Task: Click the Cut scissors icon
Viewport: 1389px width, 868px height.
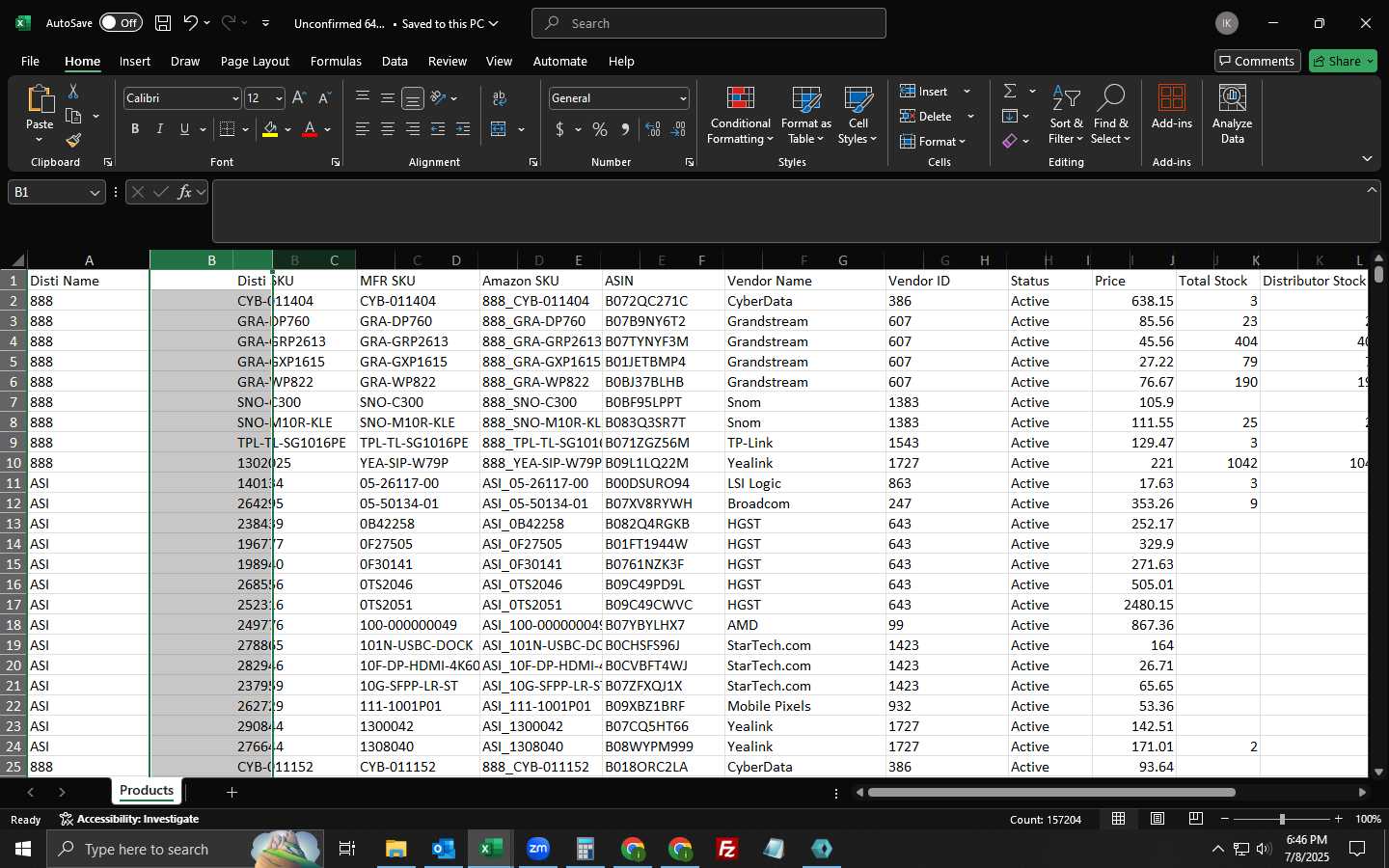Action: tap(73, 91)
